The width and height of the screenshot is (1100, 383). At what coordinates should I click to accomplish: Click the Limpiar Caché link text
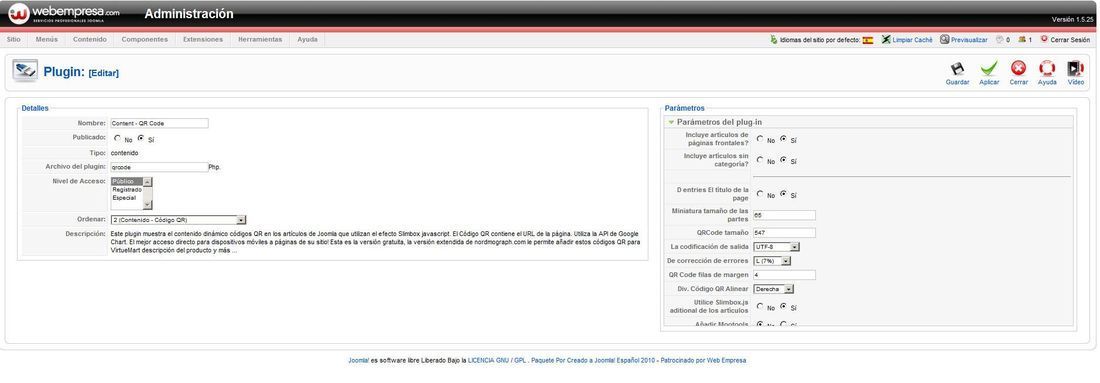point(913,40)
